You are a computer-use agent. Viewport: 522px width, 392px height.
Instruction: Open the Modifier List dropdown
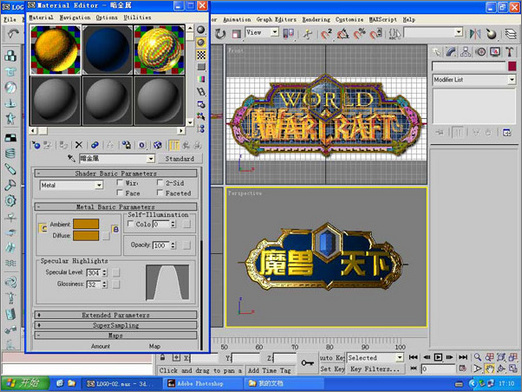474,80
